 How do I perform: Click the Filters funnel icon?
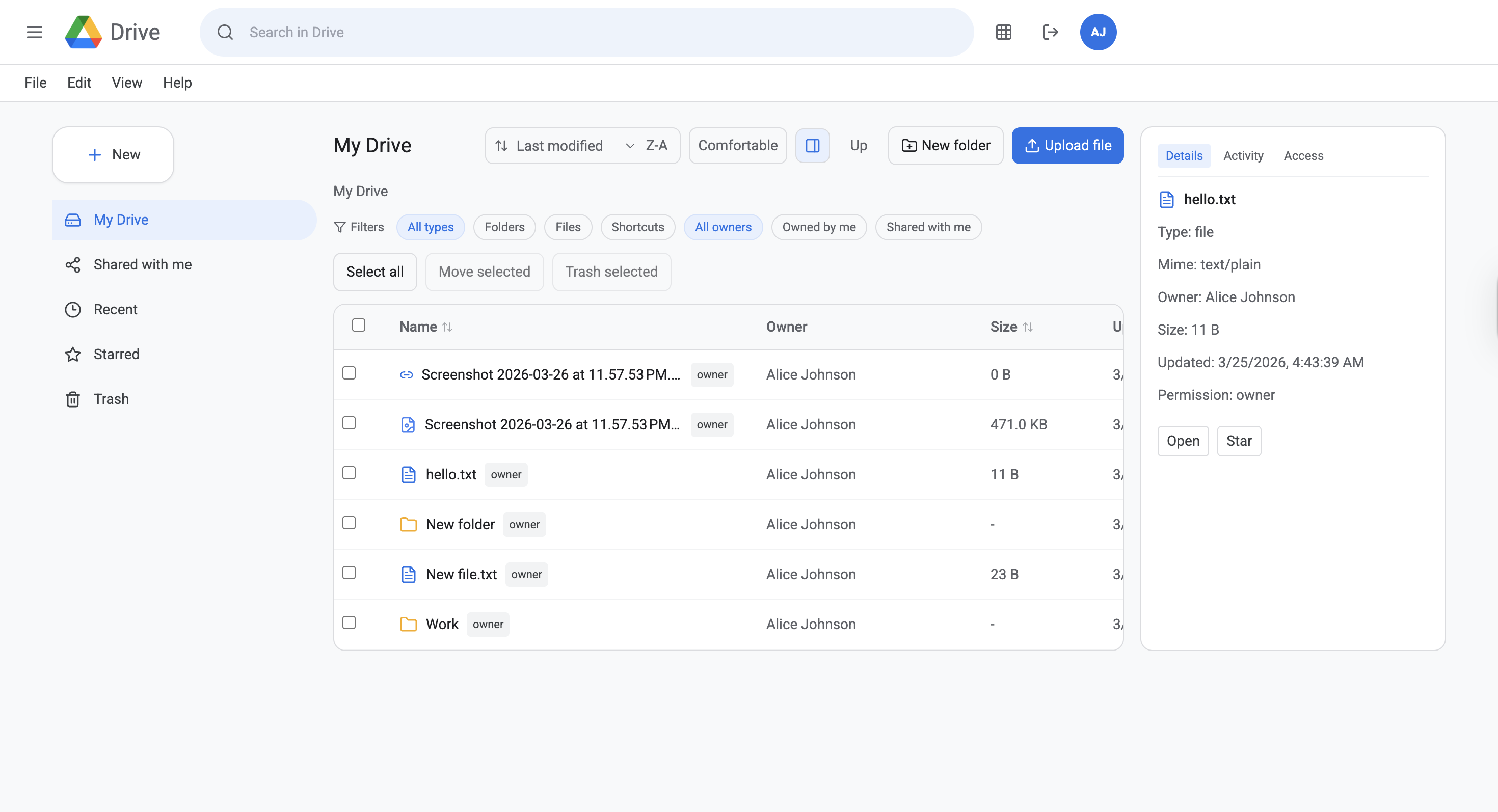[x=340, y=227]
